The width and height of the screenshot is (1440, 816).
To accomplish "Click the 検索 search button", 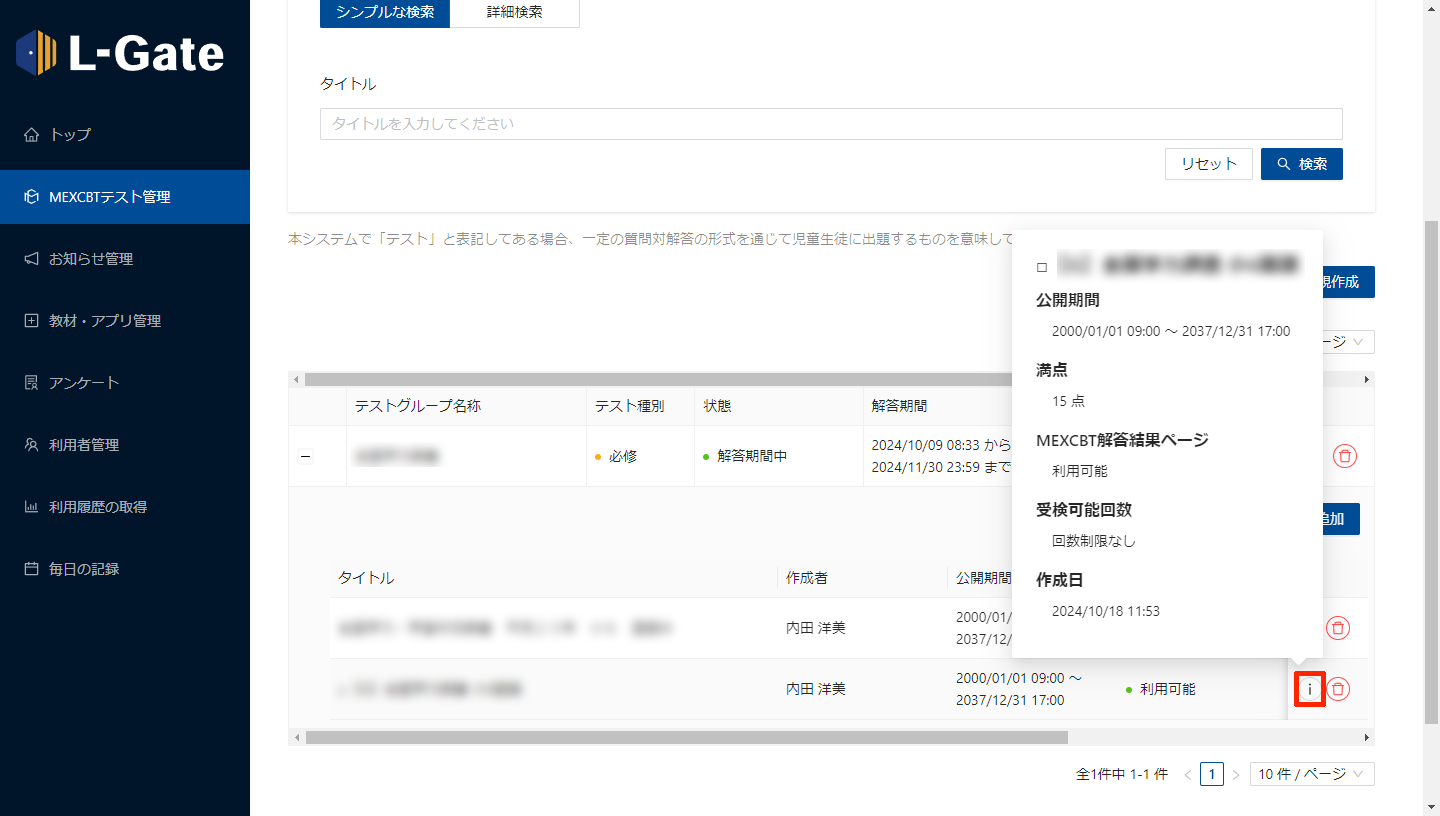I will [x=1301, y=164].
